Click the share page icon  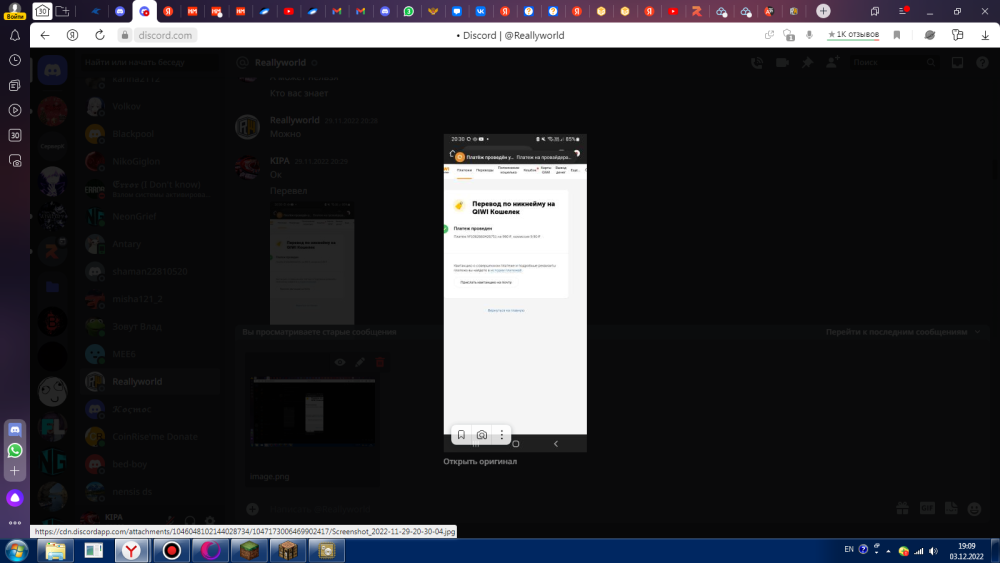pos(769,35)
